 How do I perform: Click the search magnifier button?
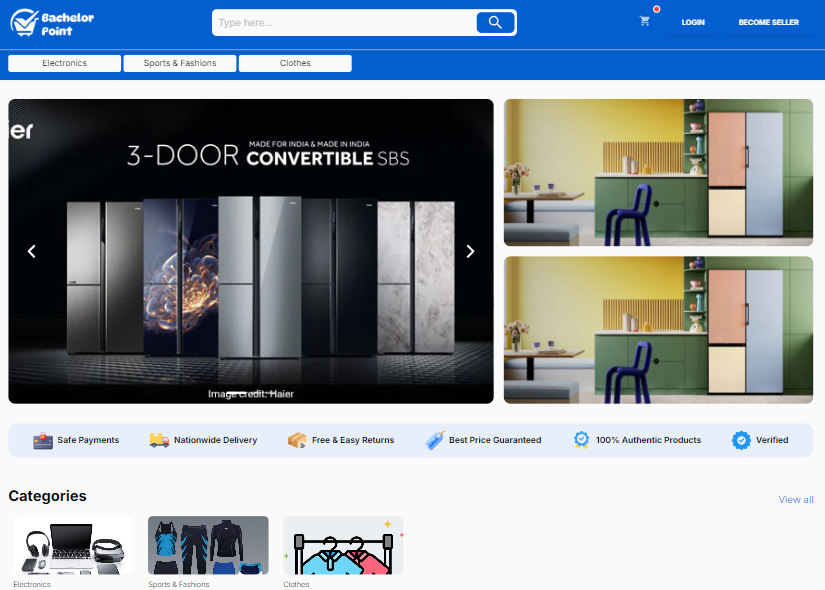click(494, 22)
